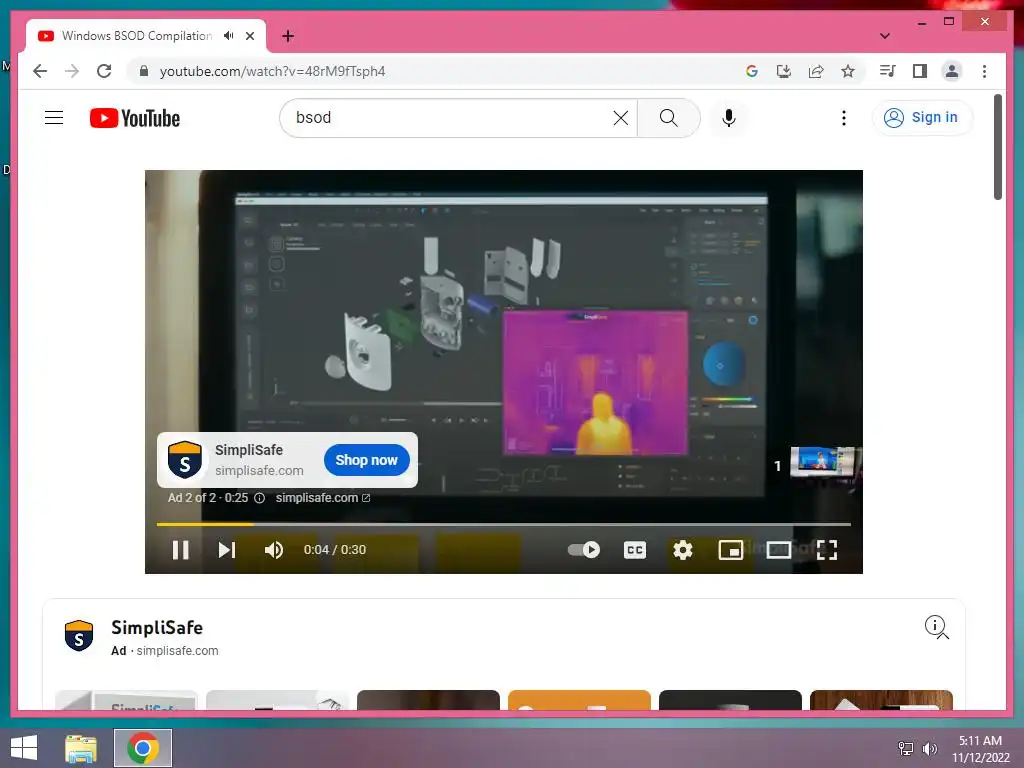Click the Sign in button
Screen dimensions: 1024x768
[921, 118]
